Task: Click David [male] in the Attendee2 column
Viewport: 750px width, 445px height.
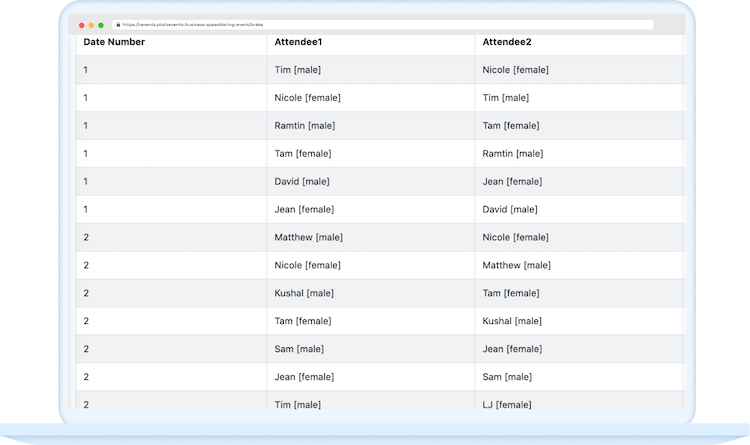Action: coord(510,210)
